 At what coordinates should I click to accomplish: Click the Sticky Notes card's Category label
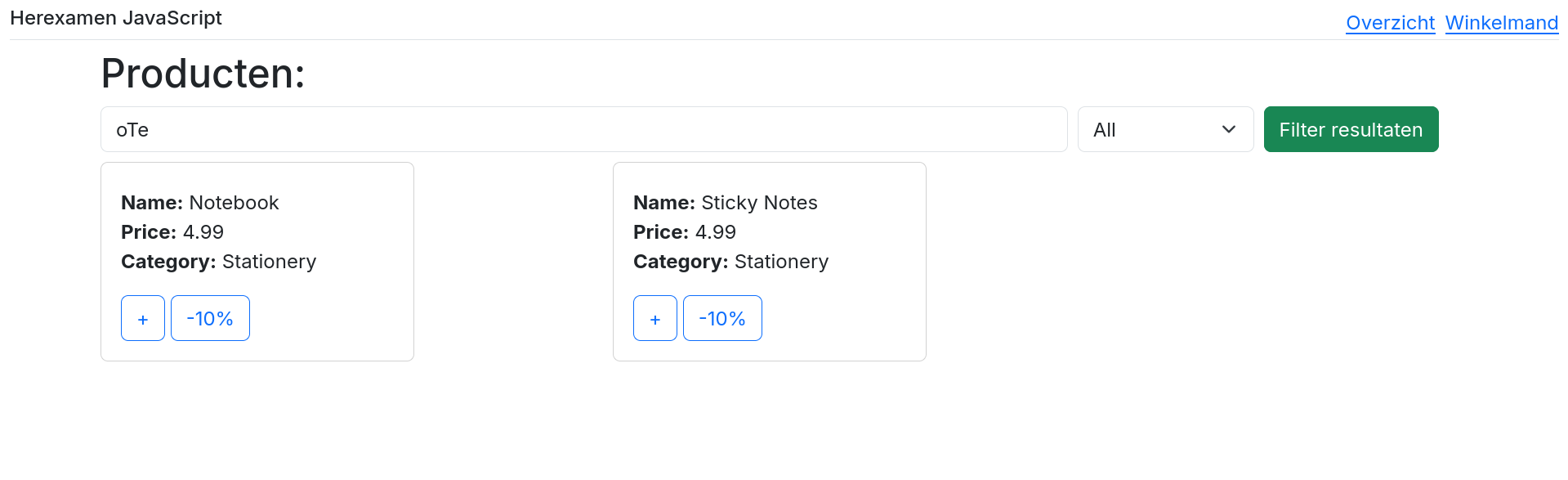(x=680, y=262)
